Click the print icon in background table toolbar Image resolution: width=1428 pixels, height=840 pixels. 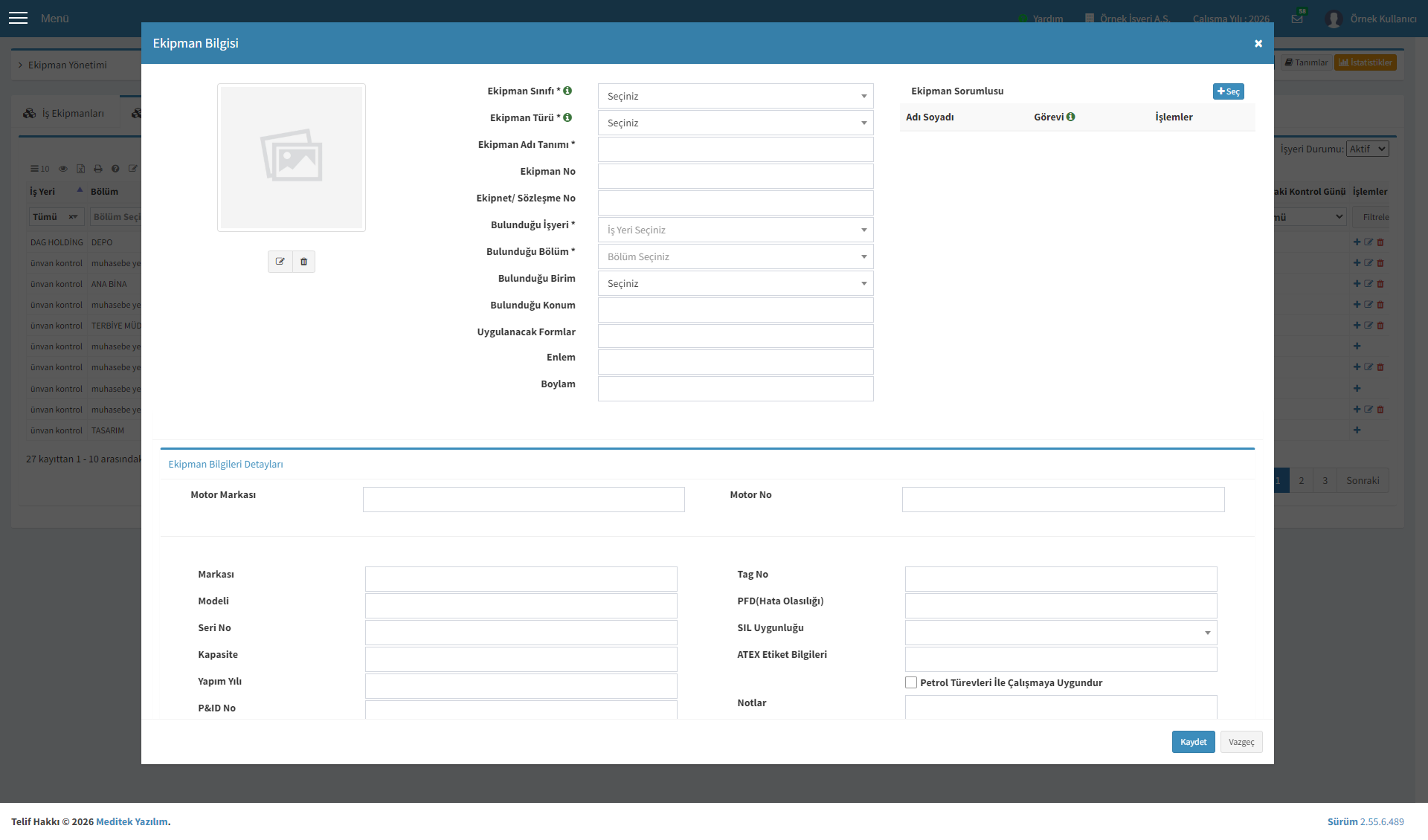pyautogui.click(x=97, y=169)
